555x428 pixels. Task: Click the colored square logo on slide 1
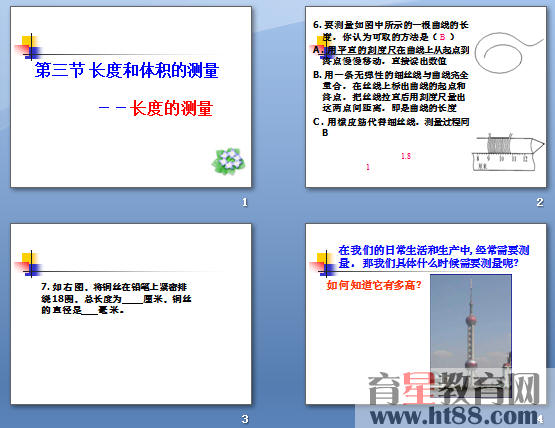coord(29,47)
